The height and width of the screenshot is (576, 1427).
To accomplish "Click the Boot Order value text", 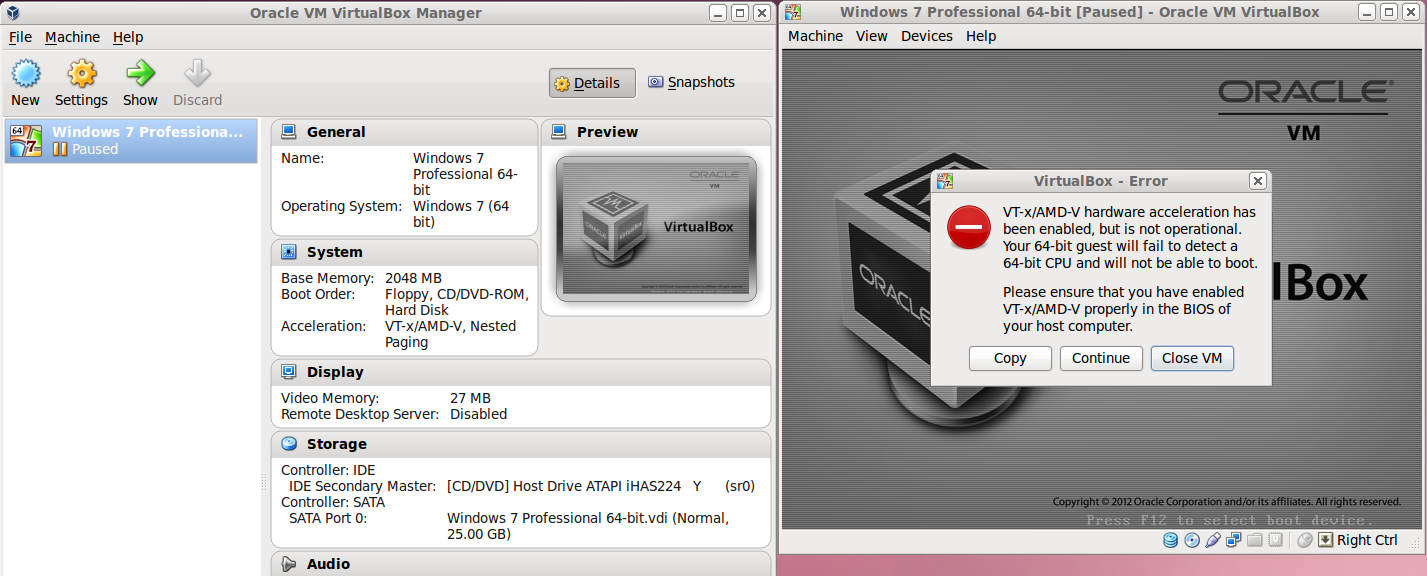I will (457, 302).
